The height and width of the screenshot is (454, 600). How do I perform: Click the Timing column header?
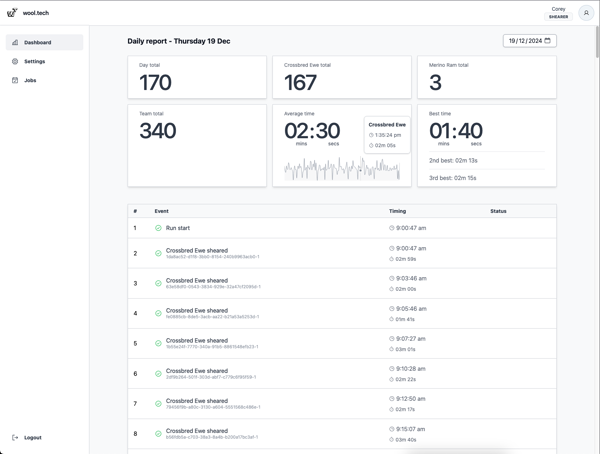pos(397,211)
